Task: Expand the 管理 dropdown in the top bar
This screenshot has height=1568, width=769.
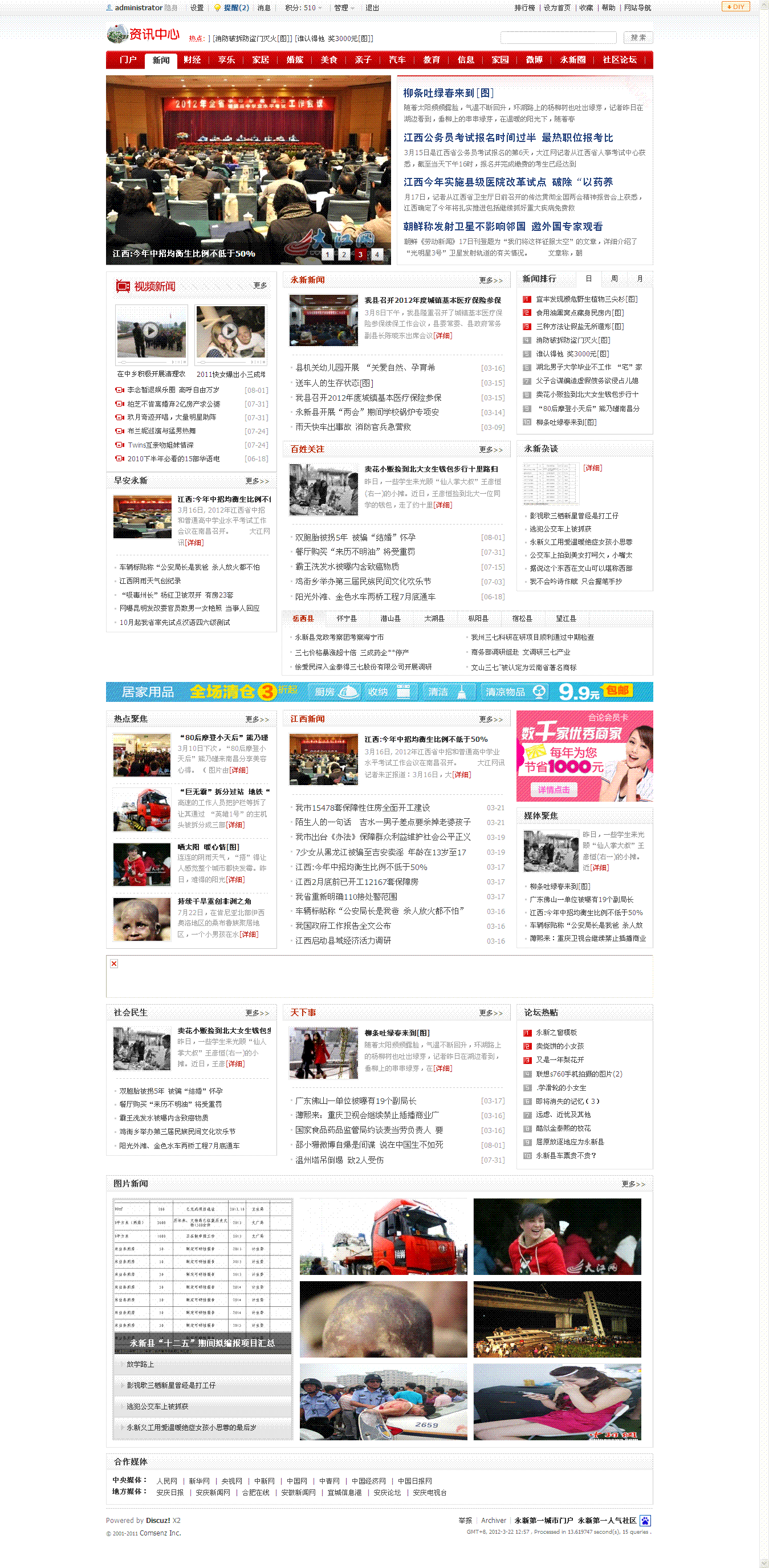Action: [x=344, y=8]
